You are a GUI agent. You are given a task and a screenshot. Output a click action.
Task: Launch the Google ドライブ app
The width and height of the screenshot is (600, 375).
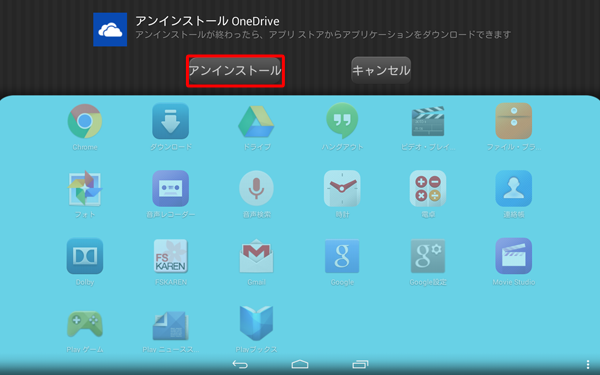[x=256, y=122]
